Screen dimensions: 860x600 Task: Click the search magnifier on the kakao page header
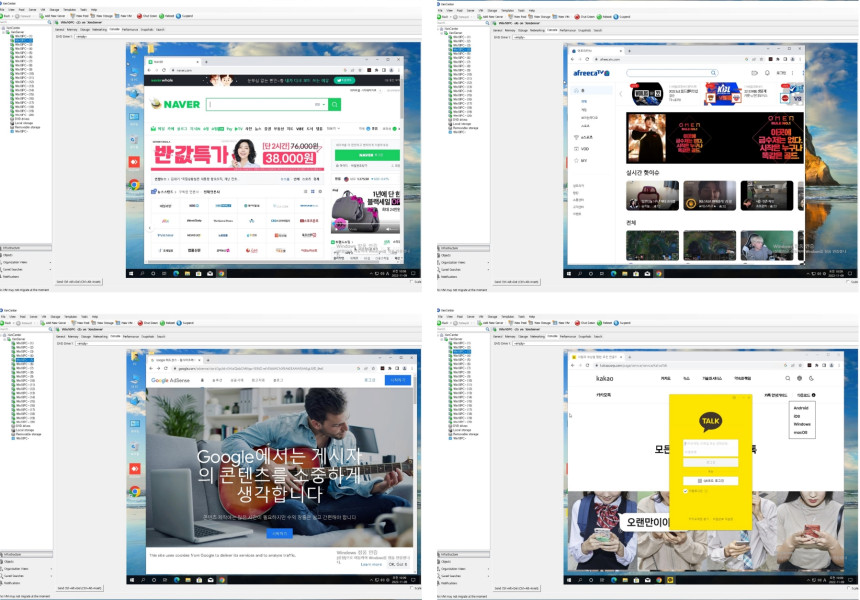coord(788,378)
